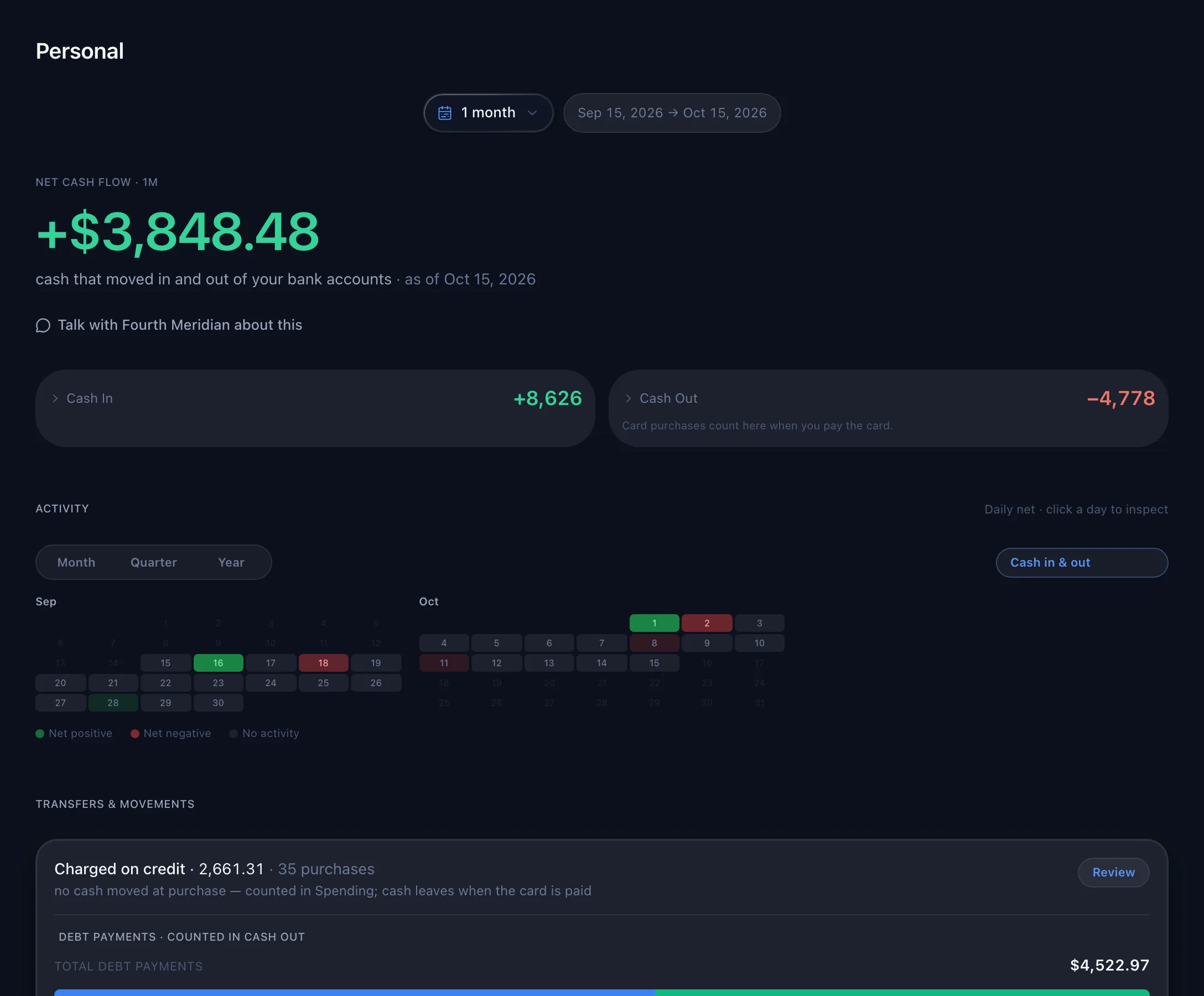Click the Personal page title
Screen dimensions: 1204x996
coord(80,51)
